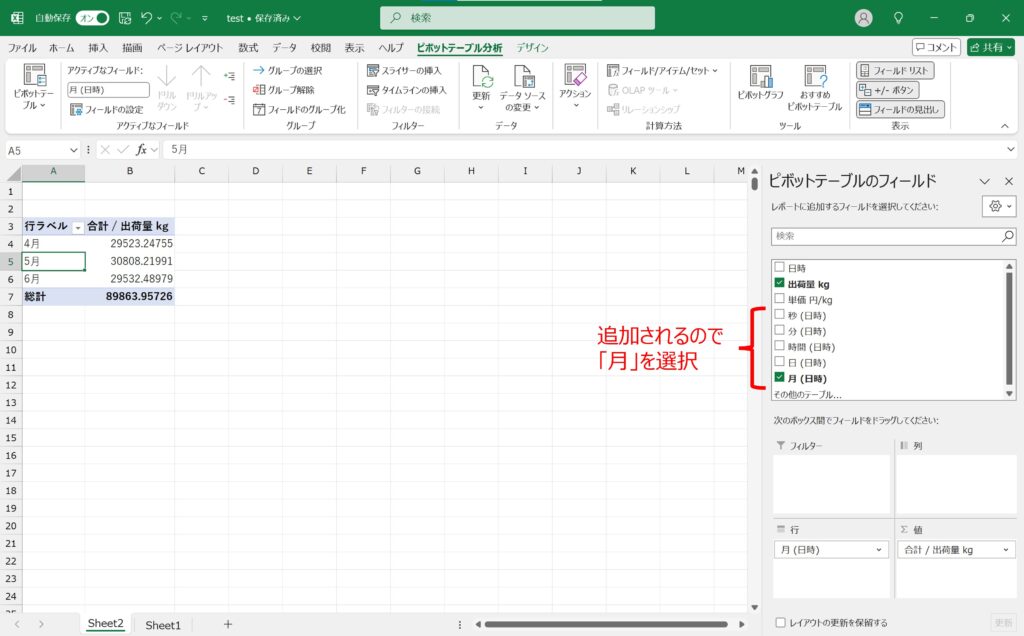
Task: Click the field search box in pivot pane
Action: coord(885,236)
